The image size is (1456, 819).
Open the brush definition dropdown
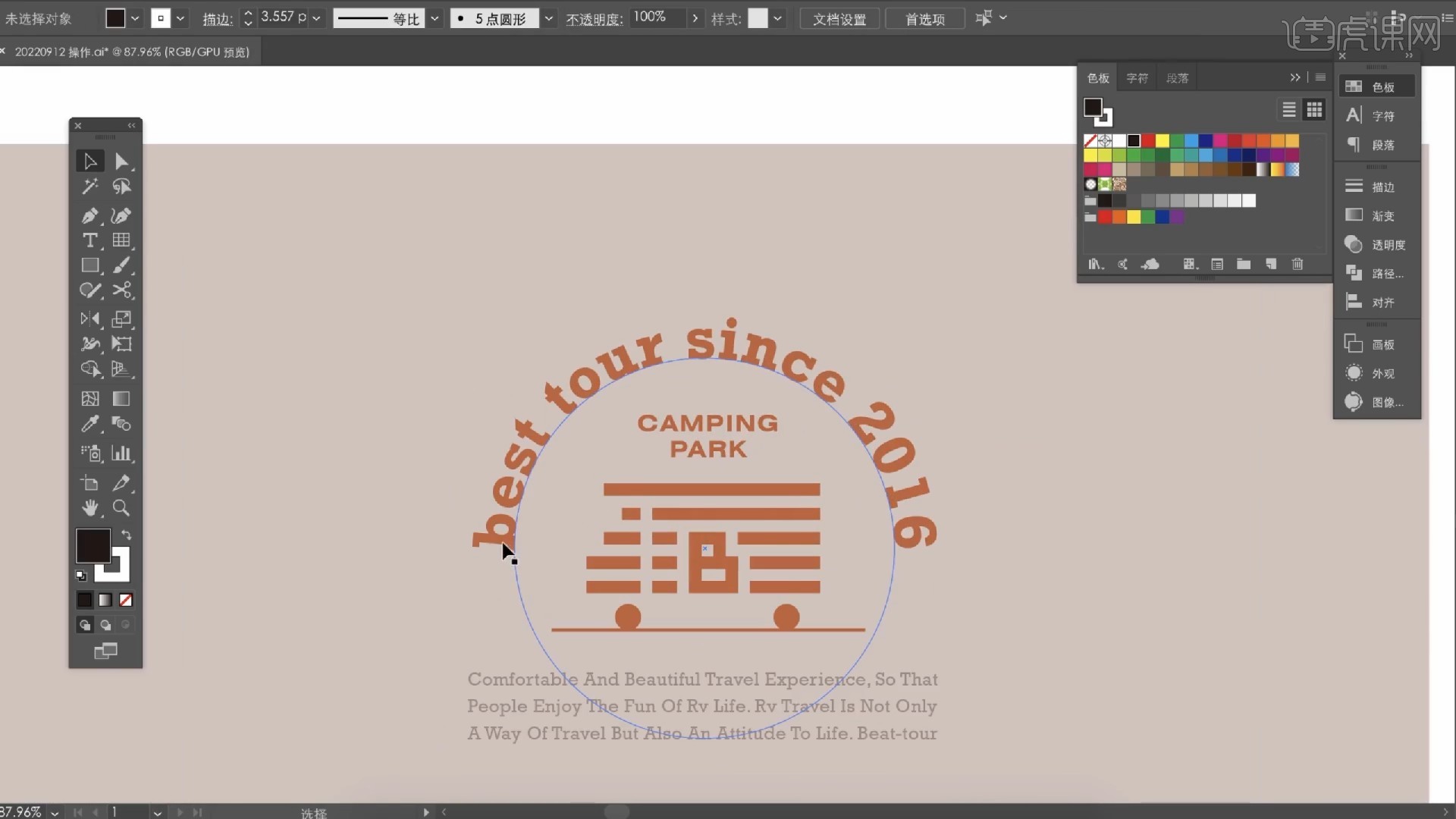(548, 18)
